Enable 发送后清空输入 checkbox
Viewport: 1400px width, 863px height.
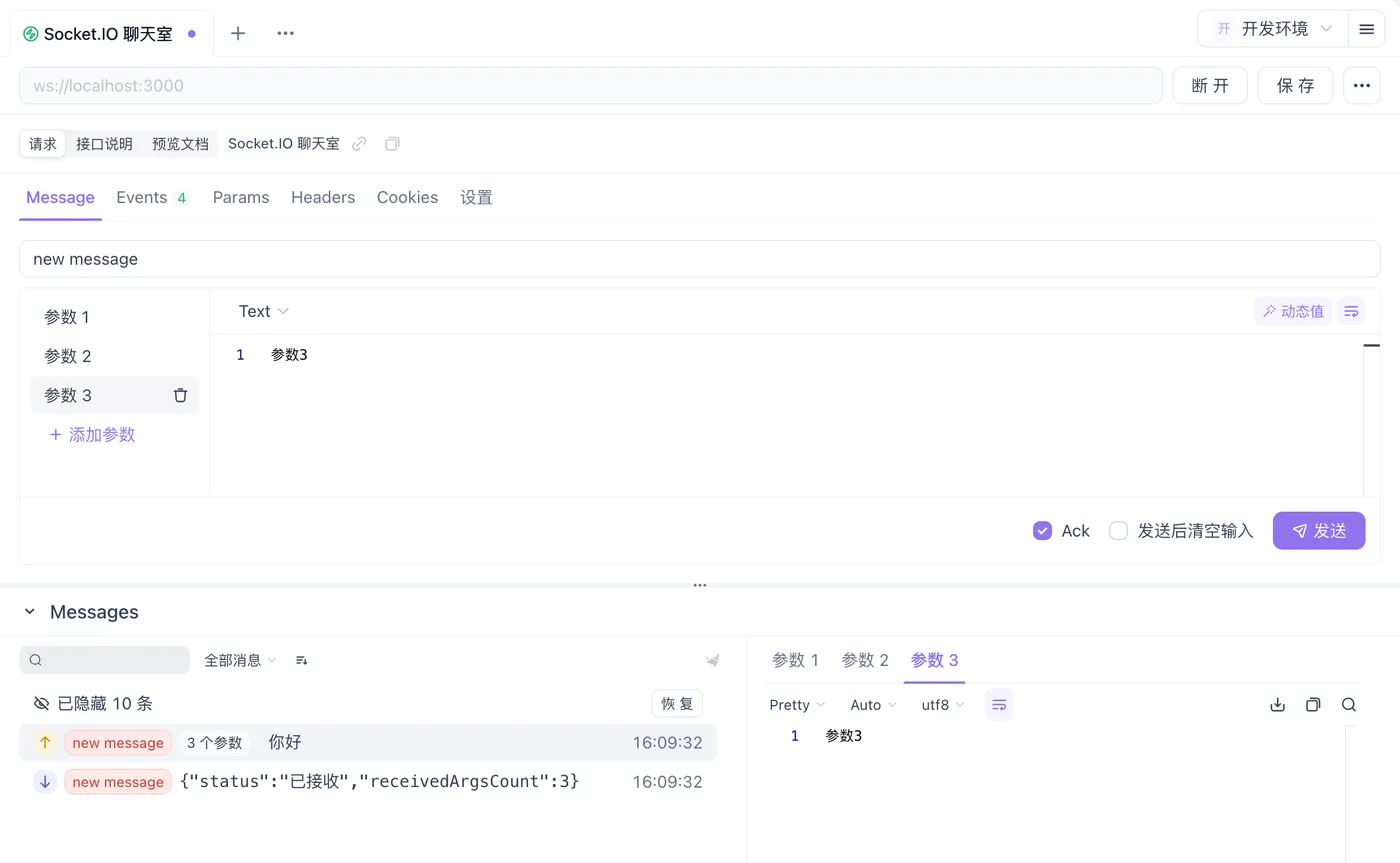(1118, 531)
